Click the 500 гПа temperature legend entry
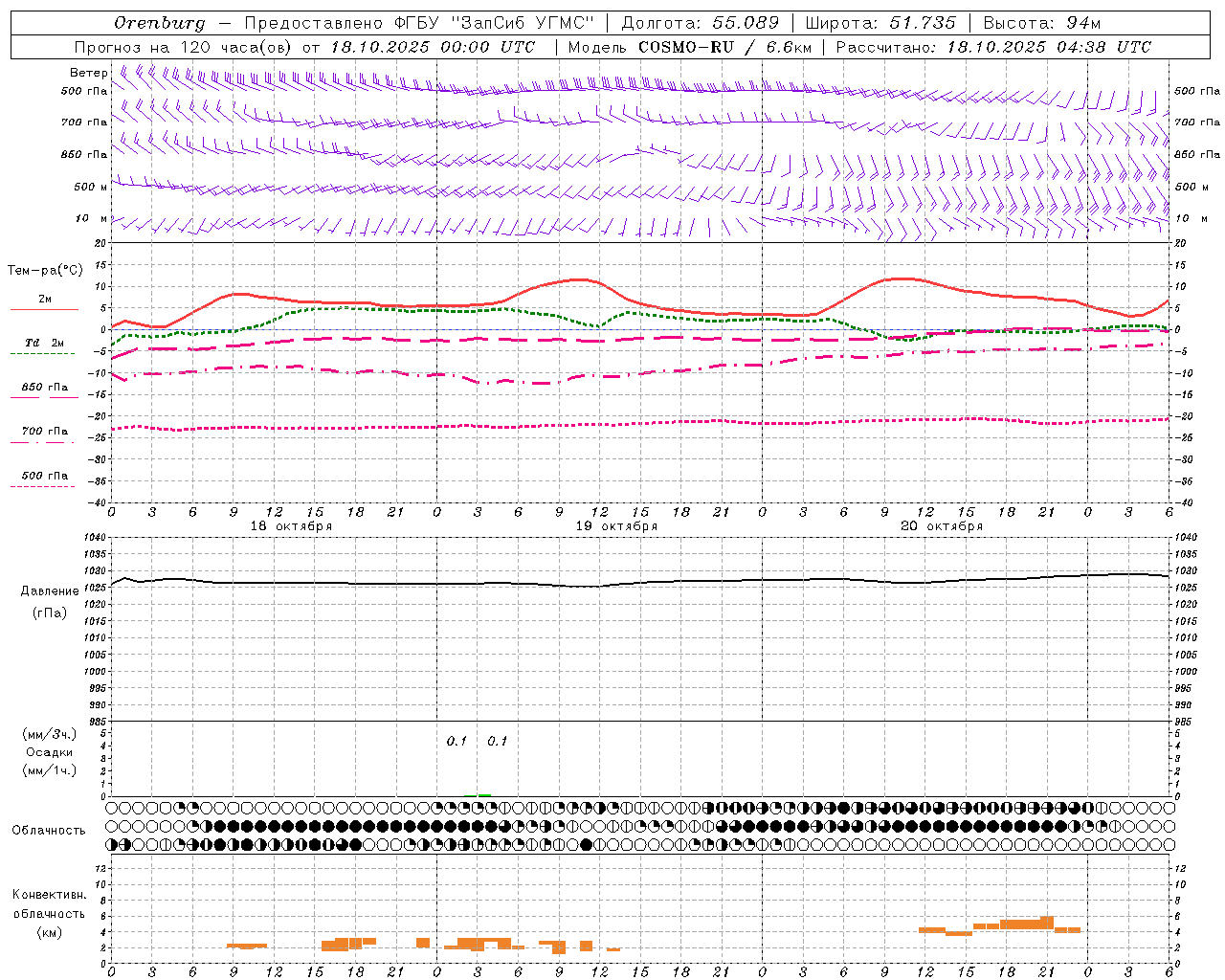The height and width of the screenshot is (980, 1225). click(44, 476)
